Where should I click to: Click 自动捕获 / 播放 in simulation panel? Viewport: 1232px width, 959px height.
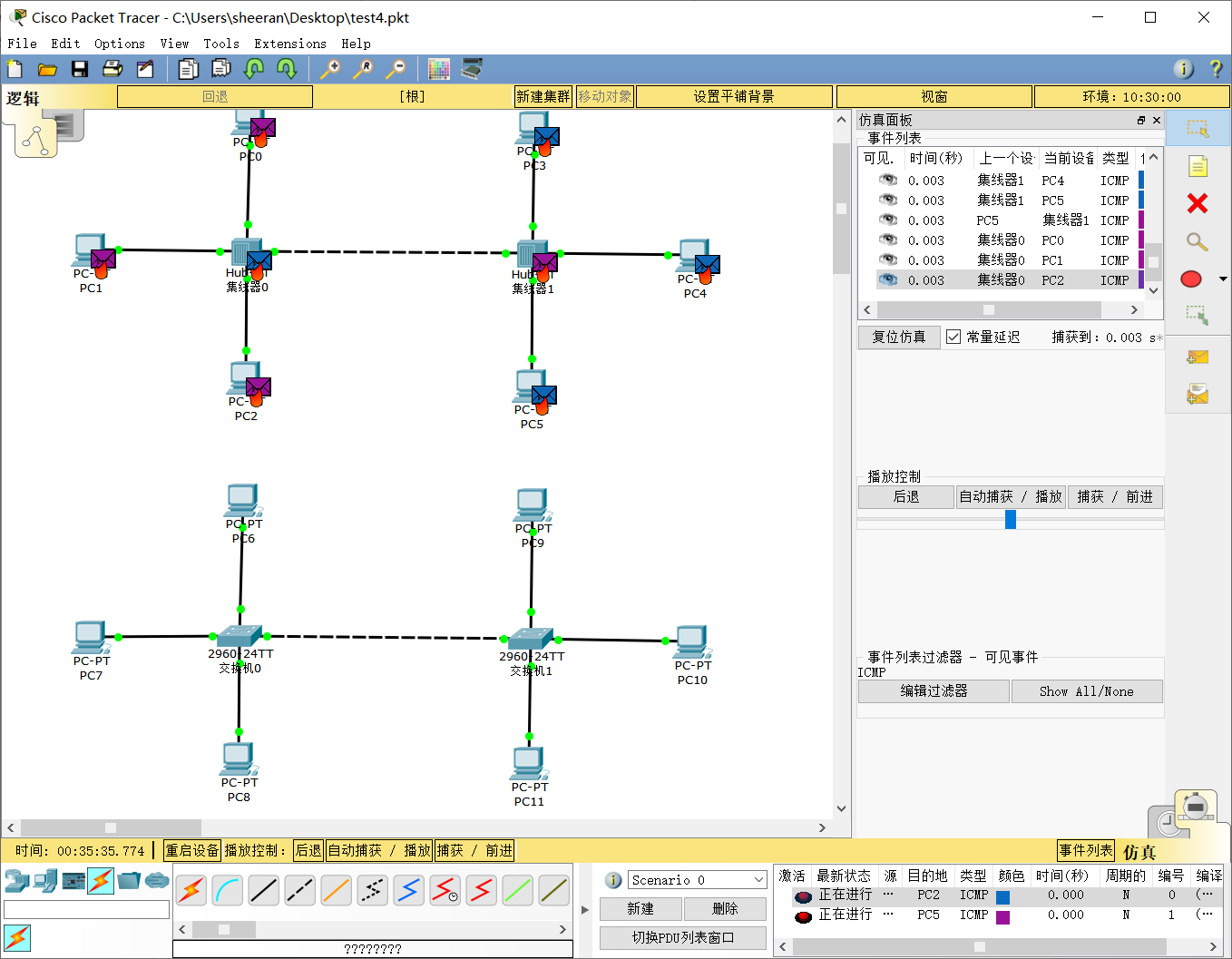[x=1011, y=496]
